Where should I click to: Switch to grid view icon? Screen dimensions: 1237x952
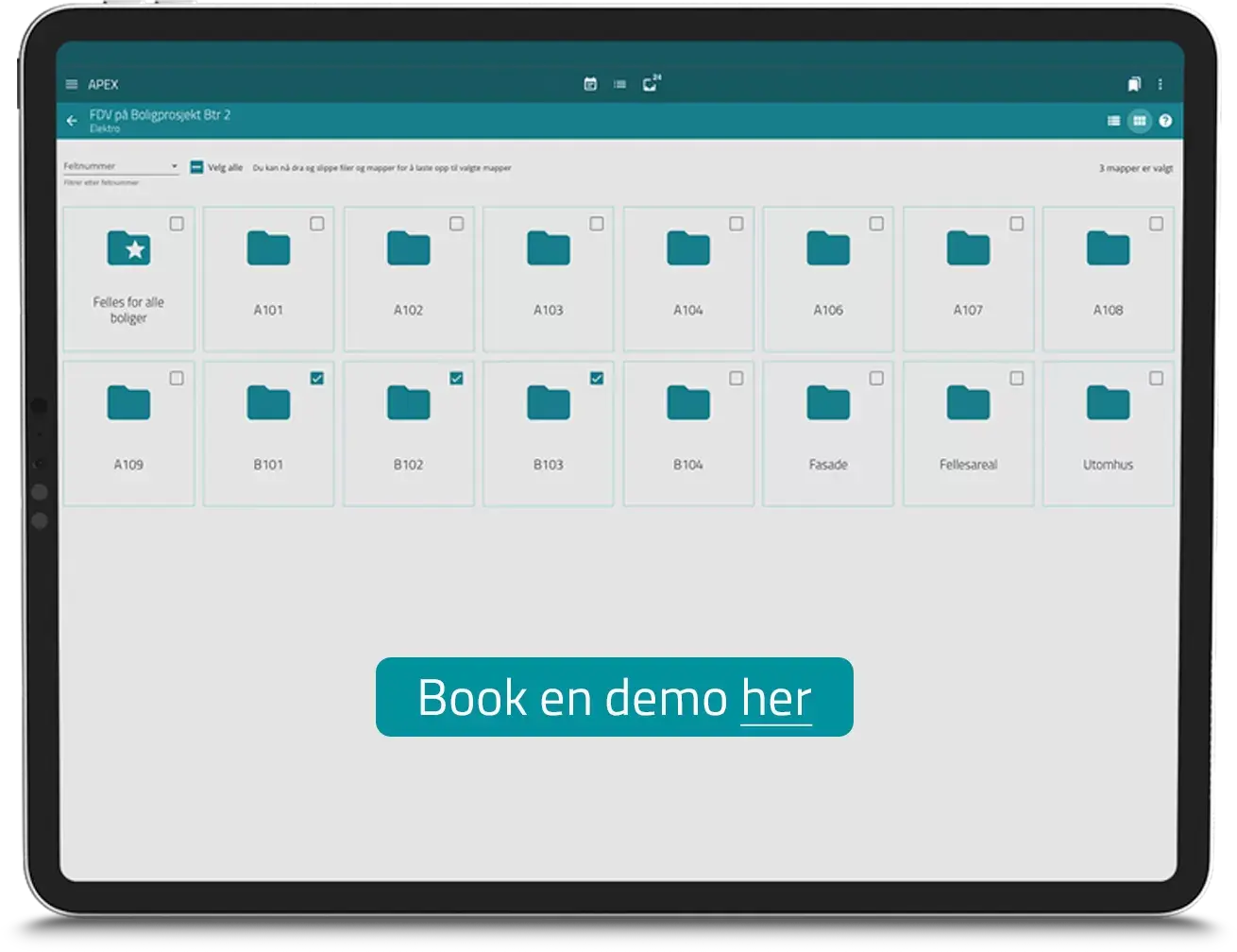pos(1140,121)
